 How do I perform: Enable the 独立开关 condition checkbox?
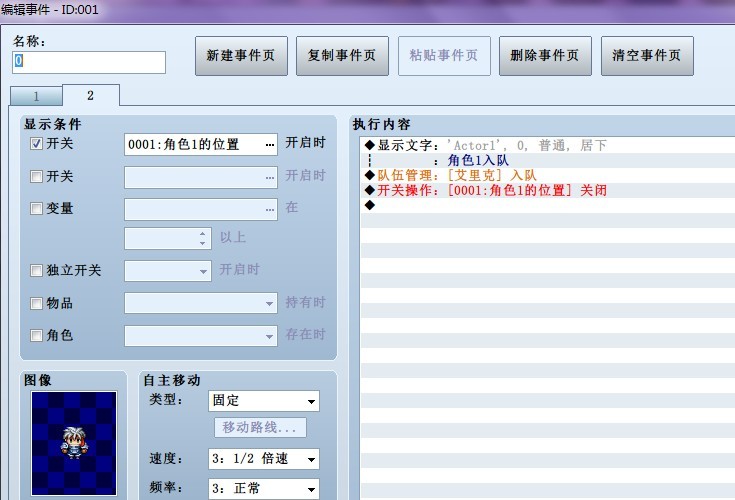[36, 270]
